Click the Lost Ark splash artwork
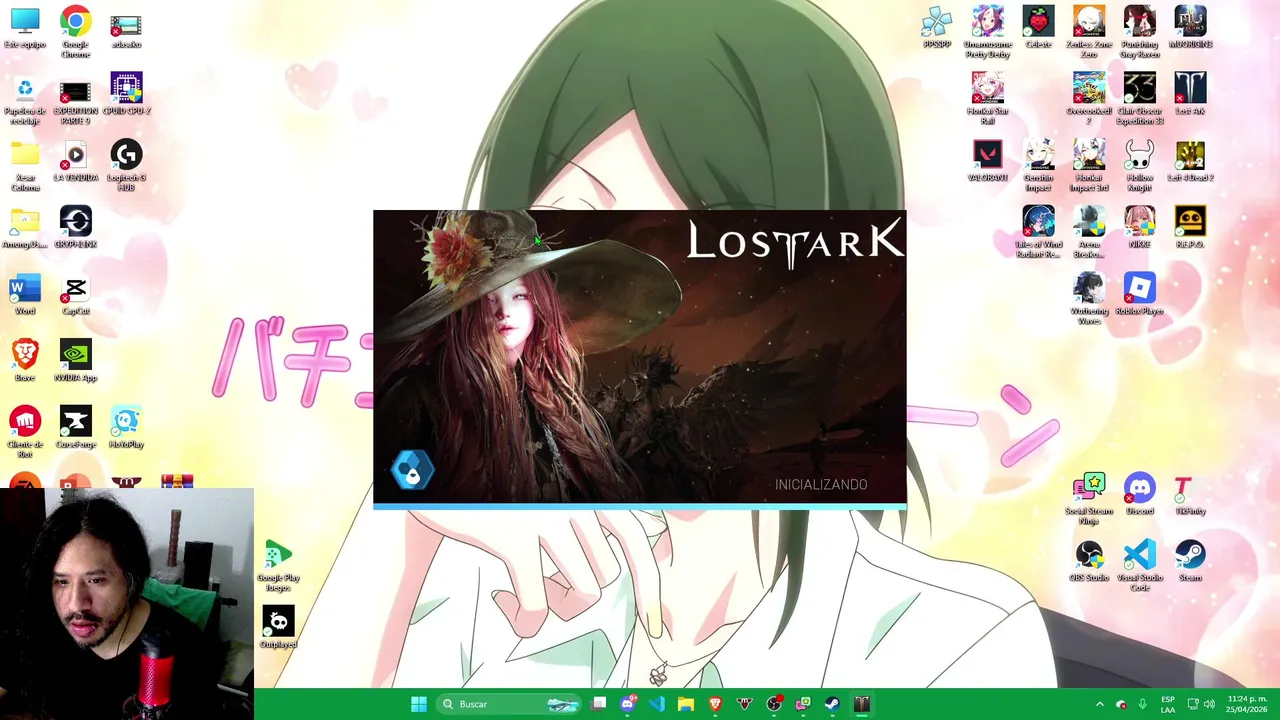This screenshot has height=720, width=1280. (640, 356)
